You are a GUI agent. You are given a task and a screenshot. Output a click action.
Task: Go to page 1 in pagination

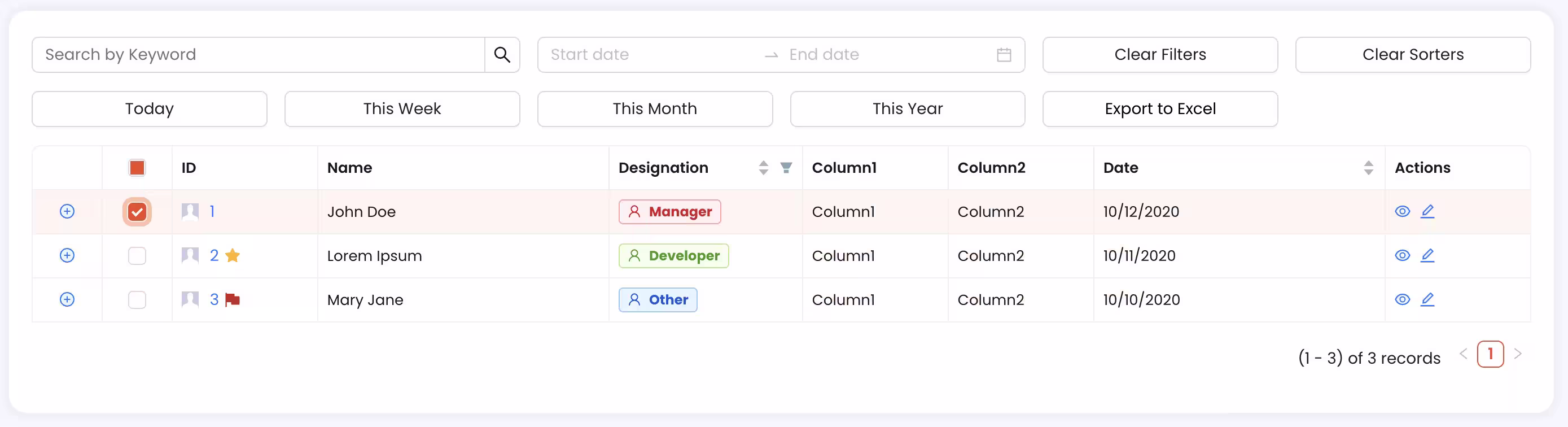point(1490,354)
